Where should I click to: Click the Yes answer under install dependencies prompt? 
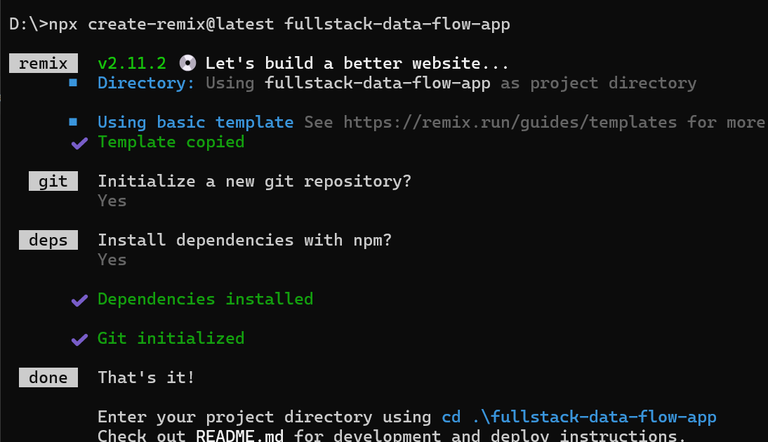[112, 260]
